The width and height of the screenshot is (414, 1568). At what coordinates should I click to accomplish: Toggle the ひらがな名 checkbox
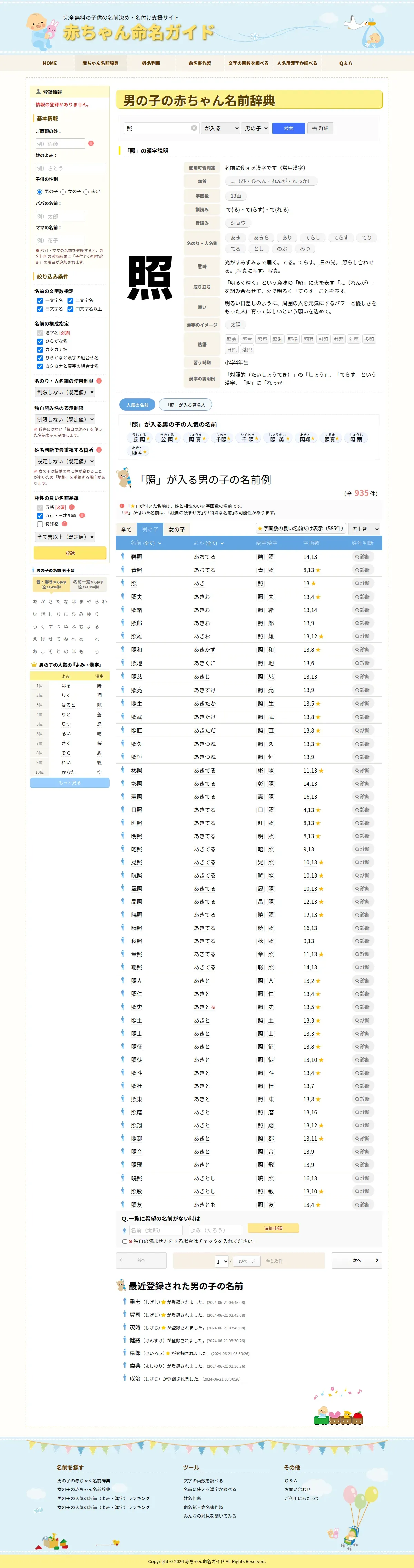pos(40,341)
